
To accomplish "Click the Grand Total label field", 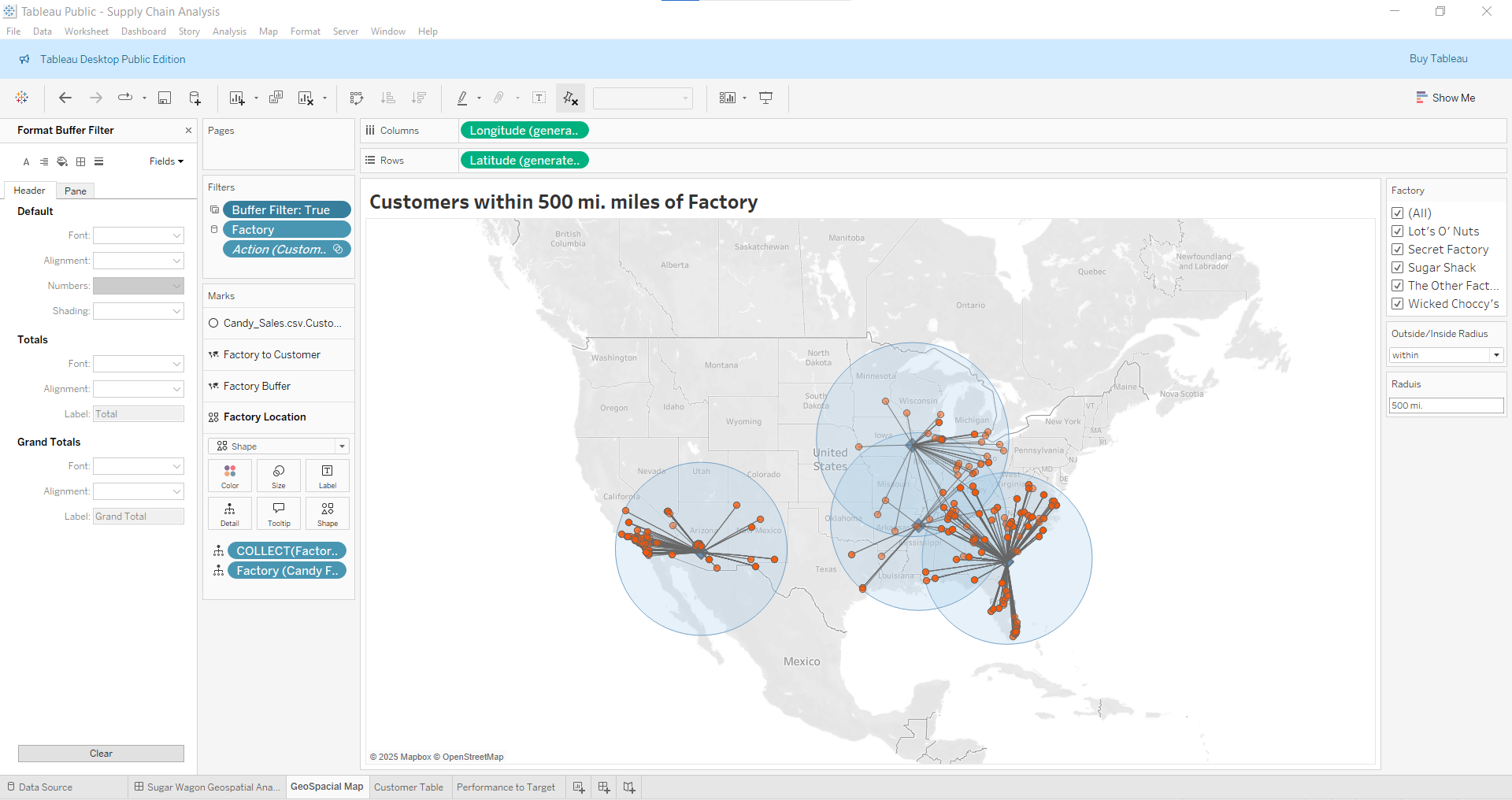I will click(139, 517).
